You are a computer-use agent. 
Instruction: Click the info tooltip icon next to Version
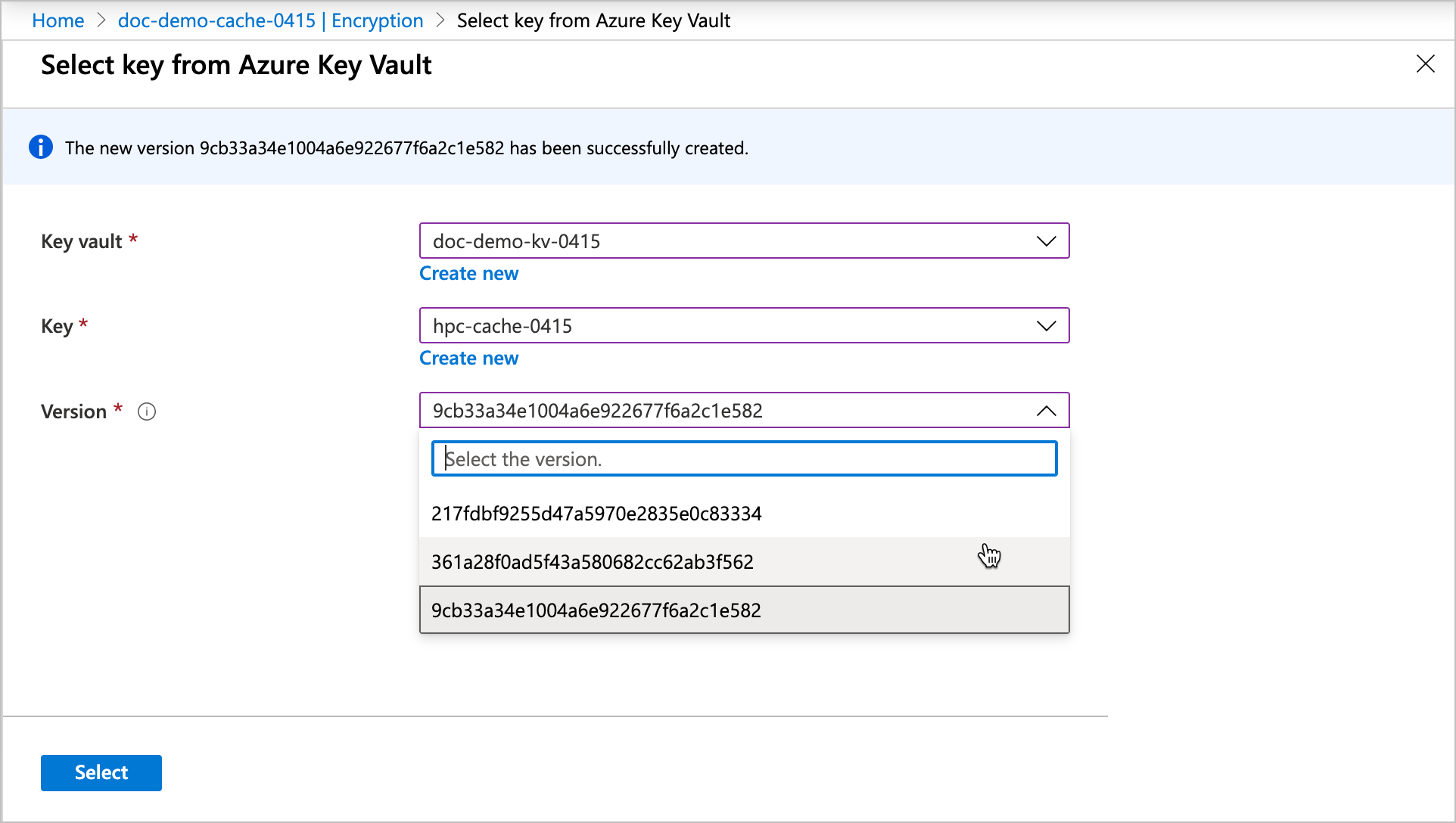pyautogui.click(x=147, y=411)
